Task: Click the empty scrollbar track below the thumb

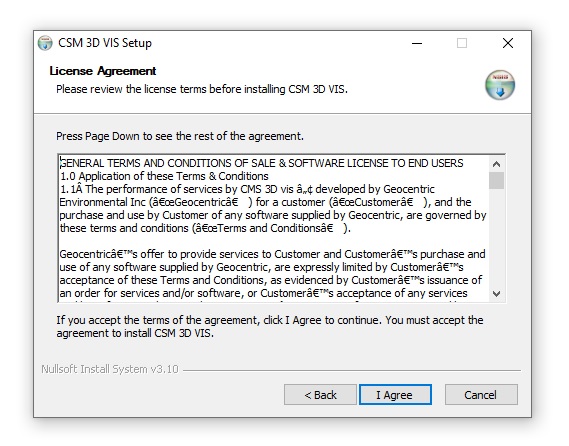Action: [496, 237]
